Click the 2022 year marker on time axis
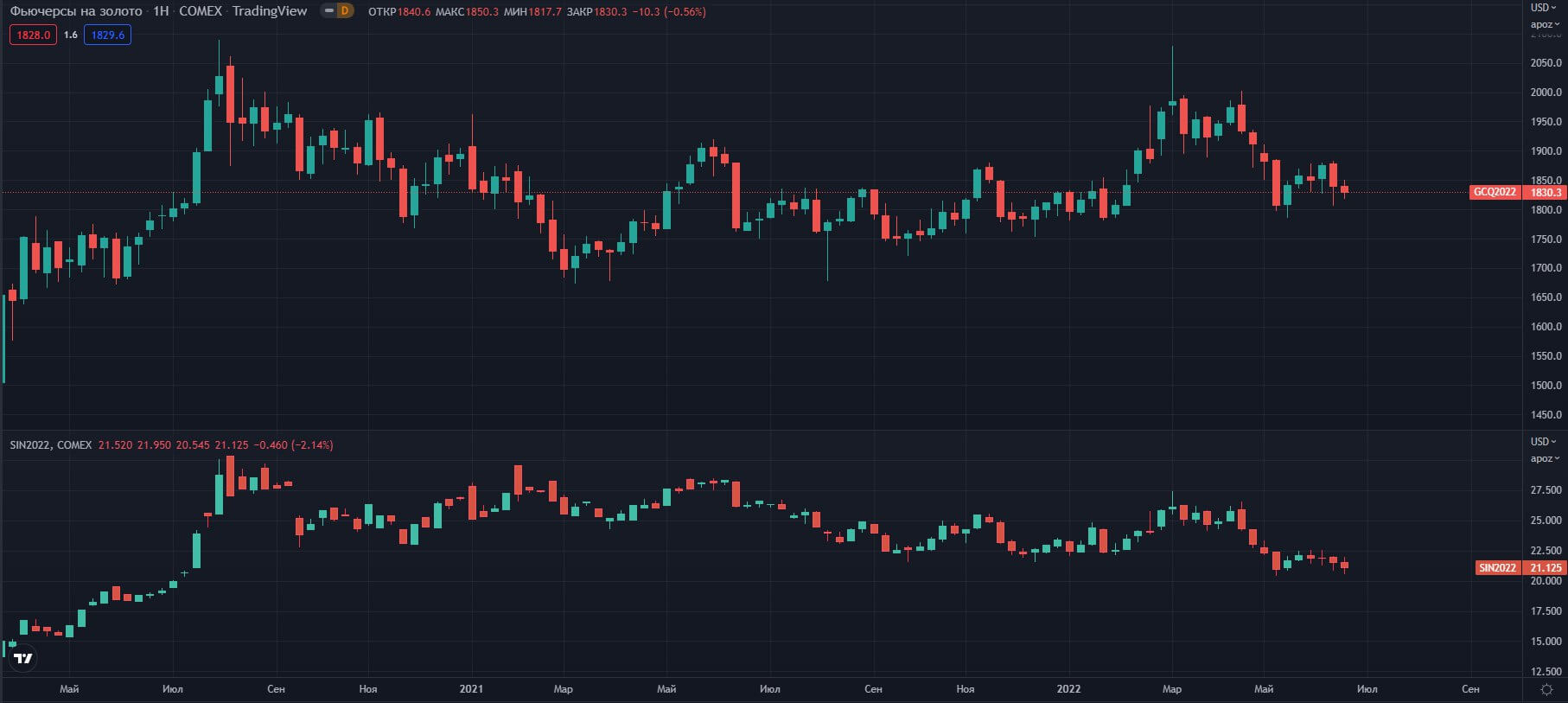 (1068, 689)
